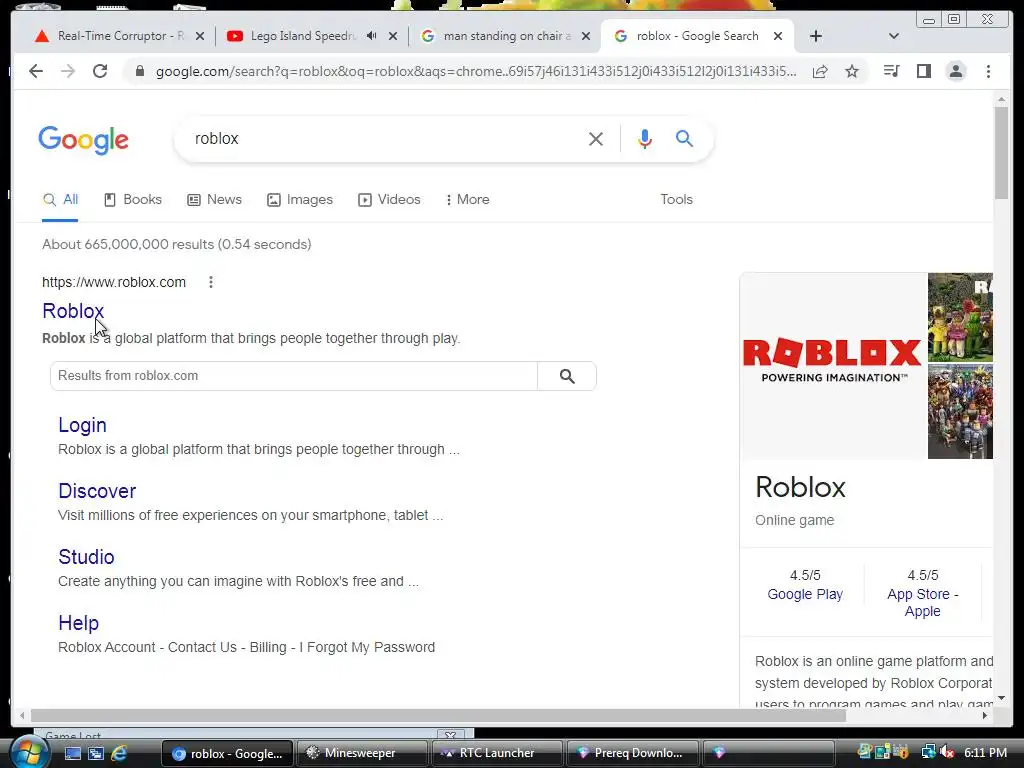Open the top Roblox characters thumbnail

960,317
